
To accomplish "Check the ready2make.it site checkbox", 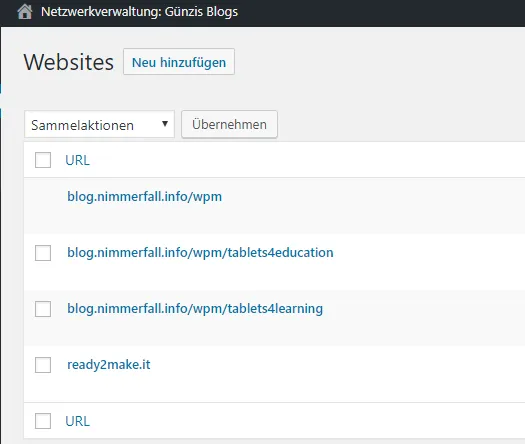I will (x=43, y=365).
